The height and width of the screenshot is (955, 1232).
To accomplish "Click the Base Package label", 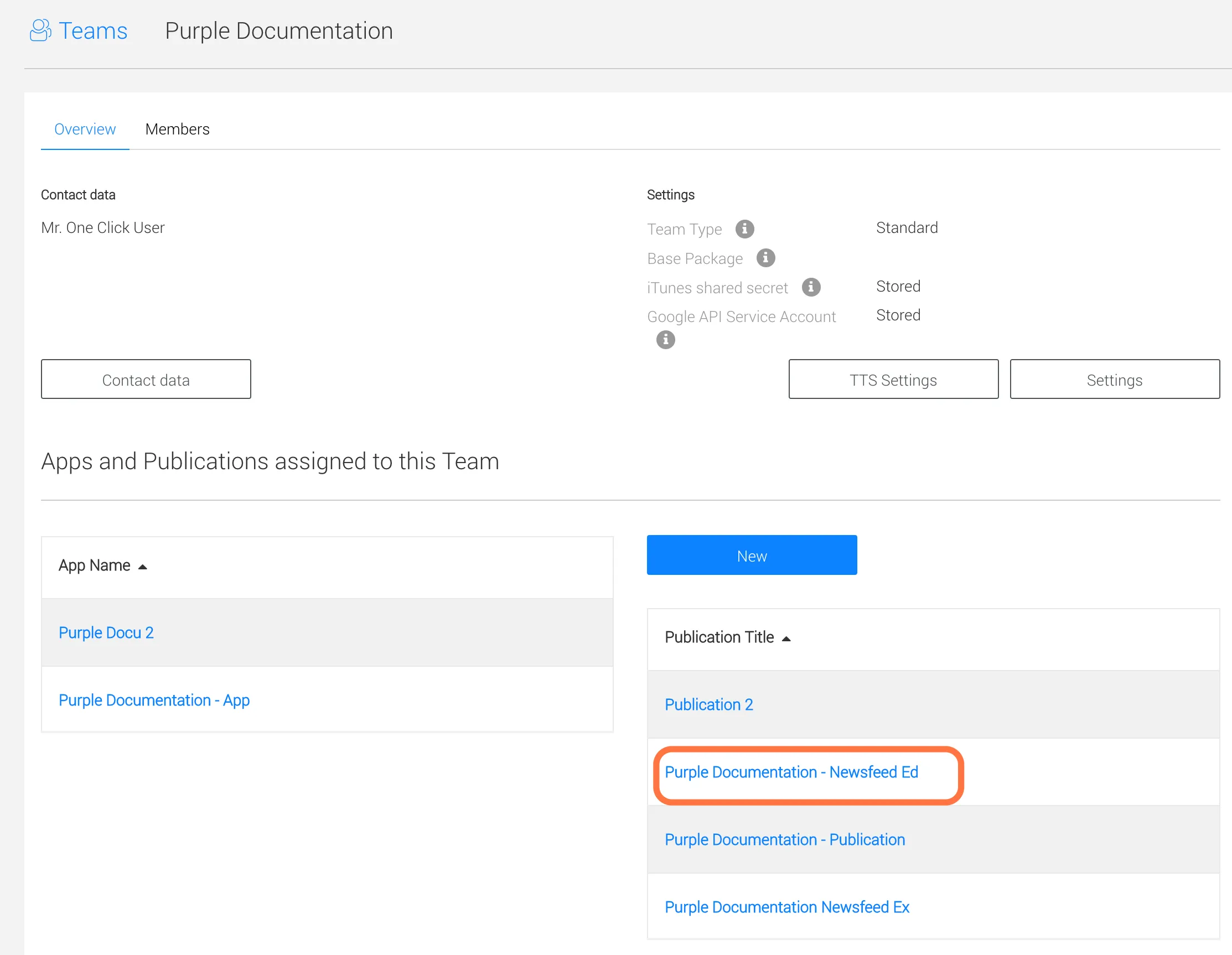I will (695, 259).
